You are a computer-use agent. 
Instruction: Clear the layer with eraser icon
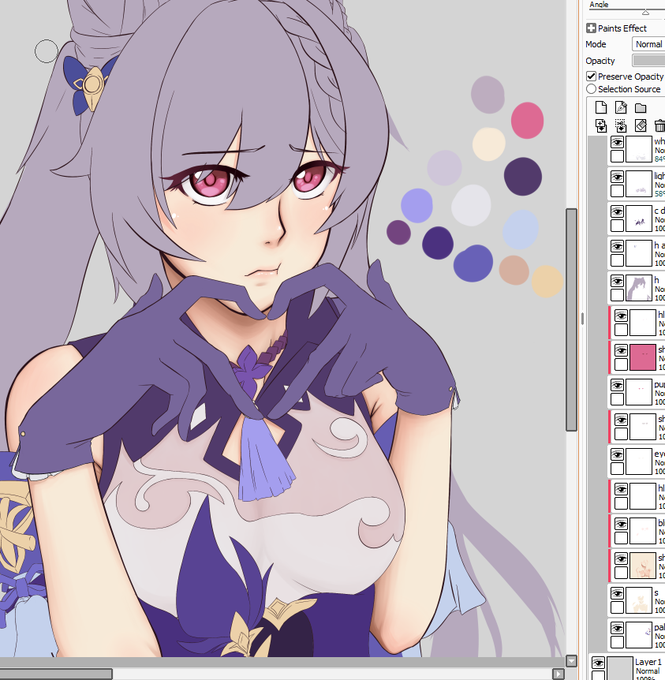coord(641,126)
